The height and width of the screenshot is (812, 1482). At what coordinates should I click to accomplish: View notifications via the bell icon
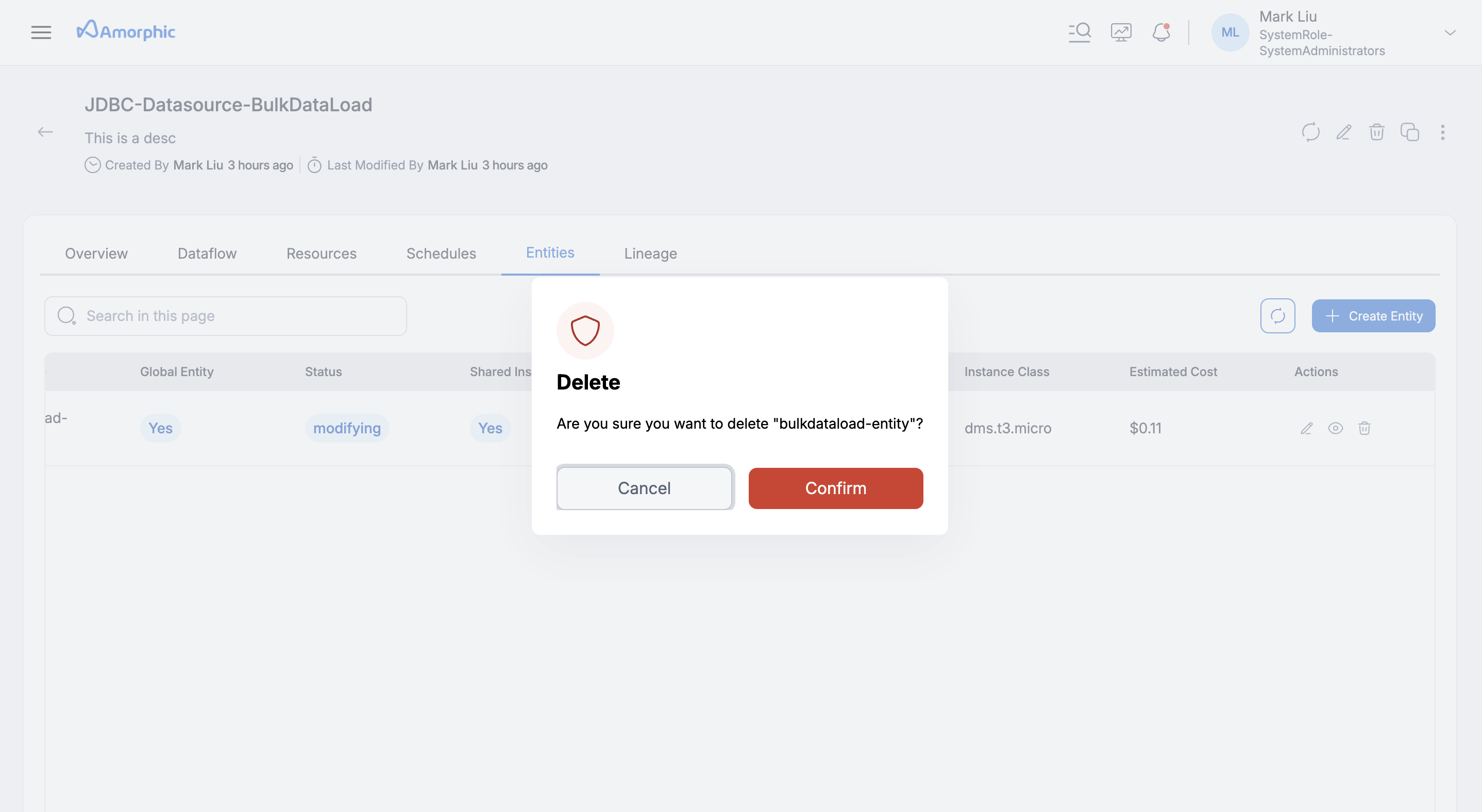(1161, 32)
